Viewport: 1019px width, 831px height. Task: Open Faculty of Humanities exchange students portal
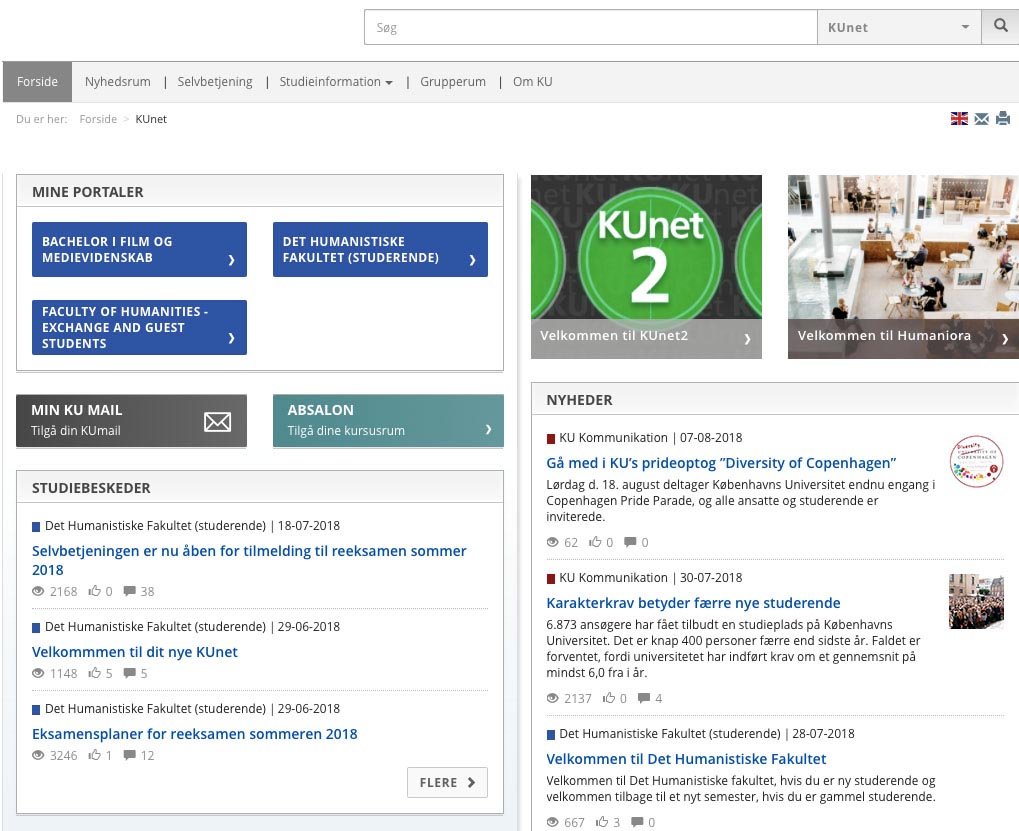tap(139, 327)
